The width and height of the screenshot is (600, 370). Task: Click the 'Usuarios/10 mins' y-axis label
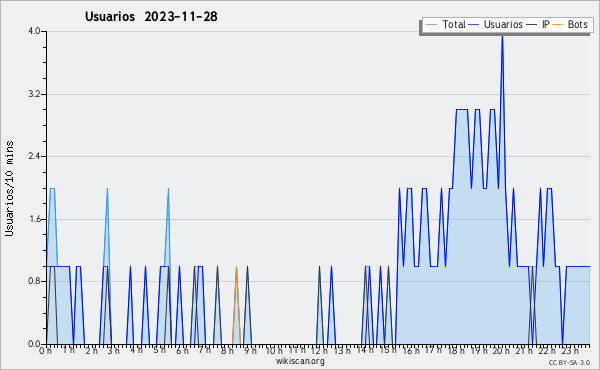(x=9, y=189)
